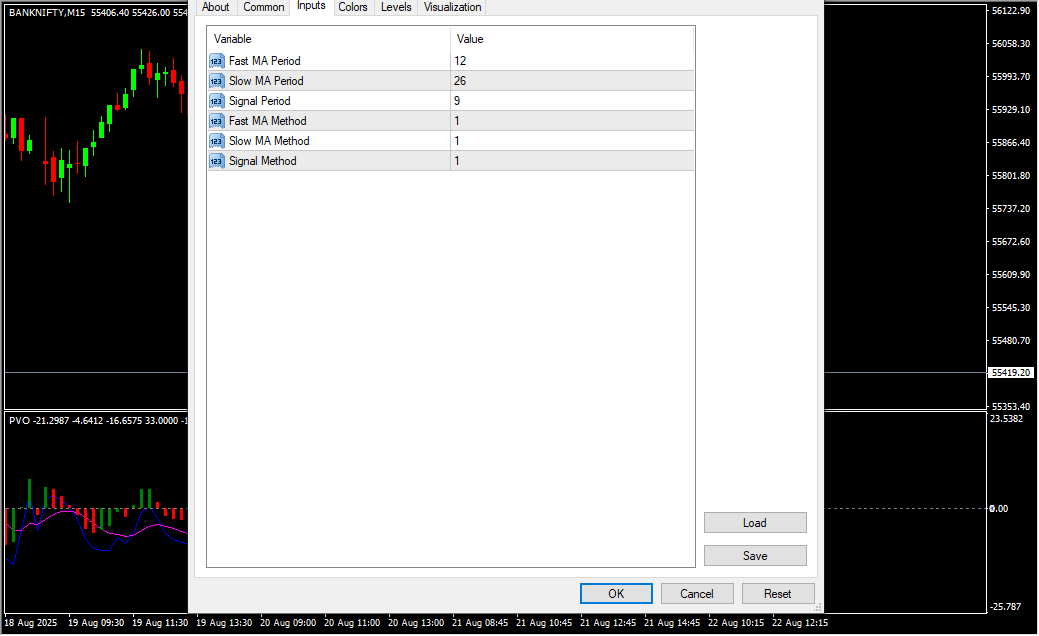The width and height of the screenshot is (1039, 636).
Task: Select the Fast MA Period value 12
Action: click(460, 61)
